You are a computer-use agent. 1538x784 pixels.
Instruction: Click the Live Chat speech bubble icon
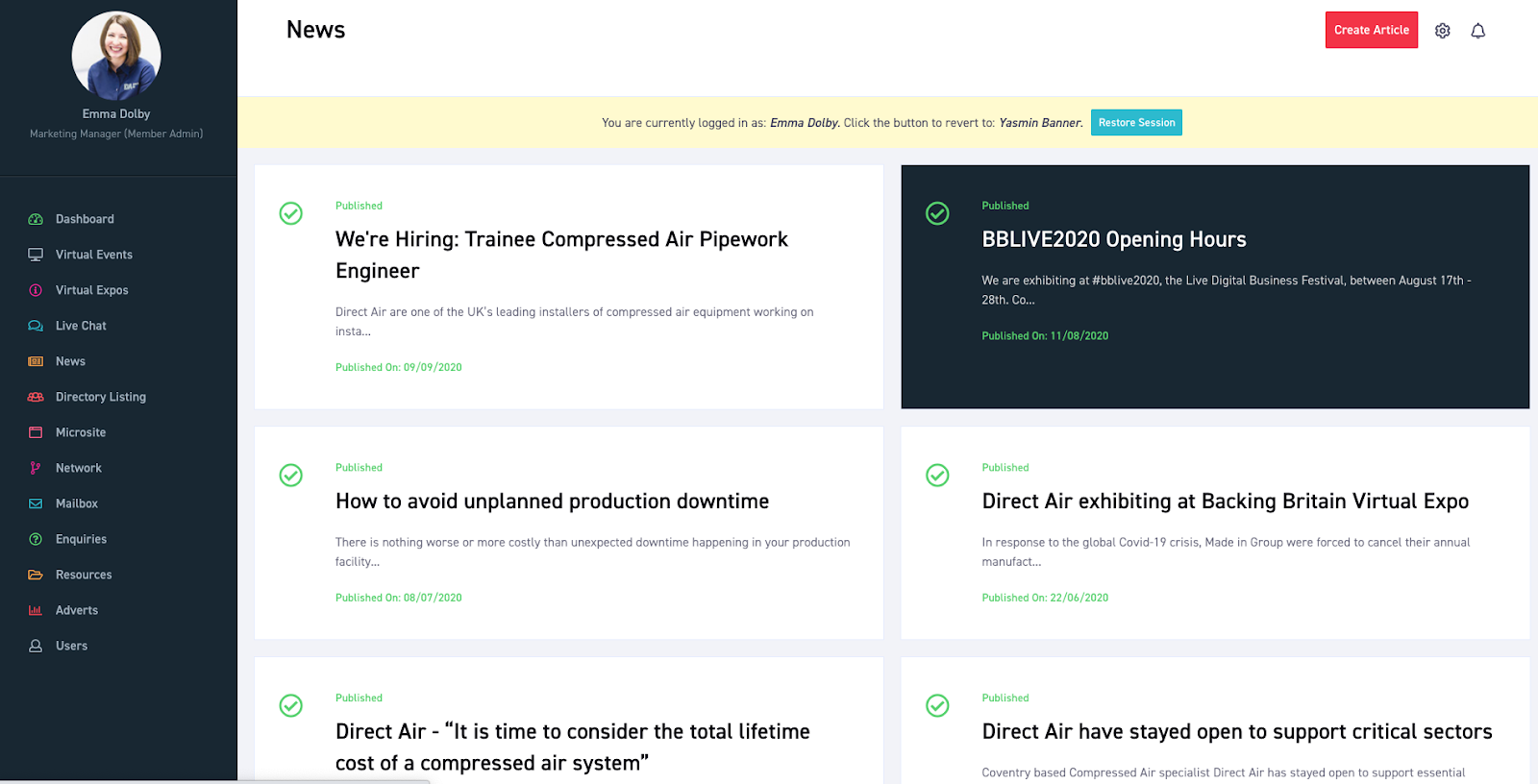pos(36,326)
